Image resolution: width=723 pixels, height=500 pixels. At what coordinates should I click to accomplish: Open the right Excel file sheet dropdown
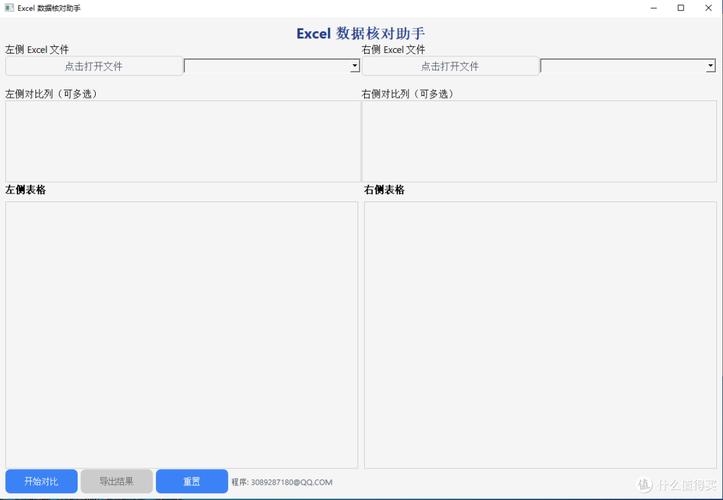point(628,66)
